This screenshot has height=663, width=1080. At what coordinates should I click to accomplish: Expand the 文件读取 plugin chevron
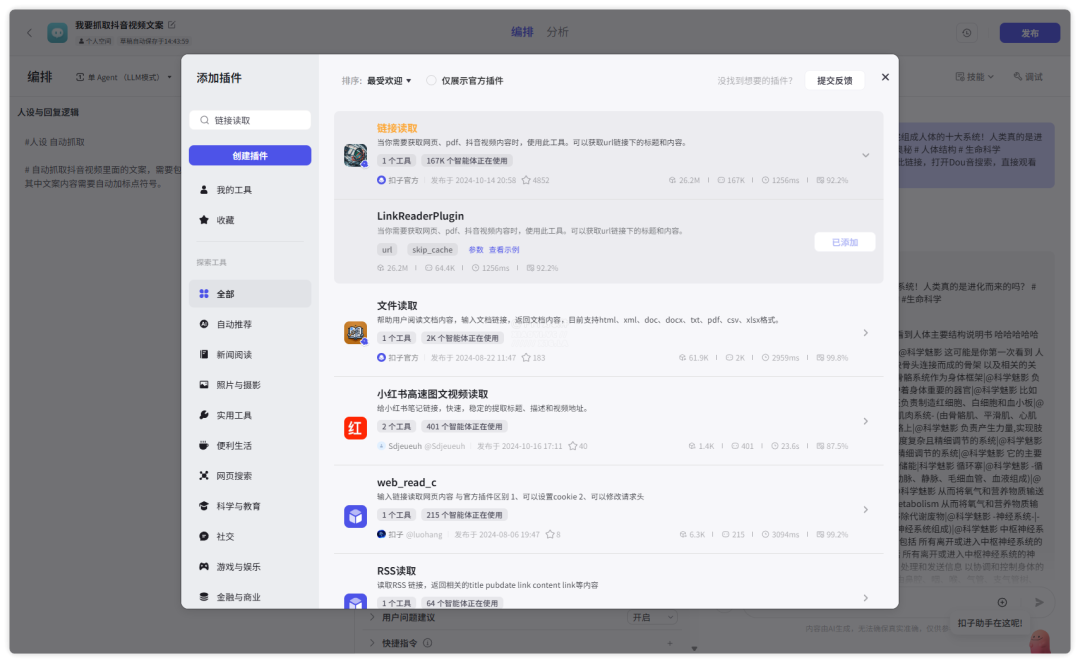866,333
